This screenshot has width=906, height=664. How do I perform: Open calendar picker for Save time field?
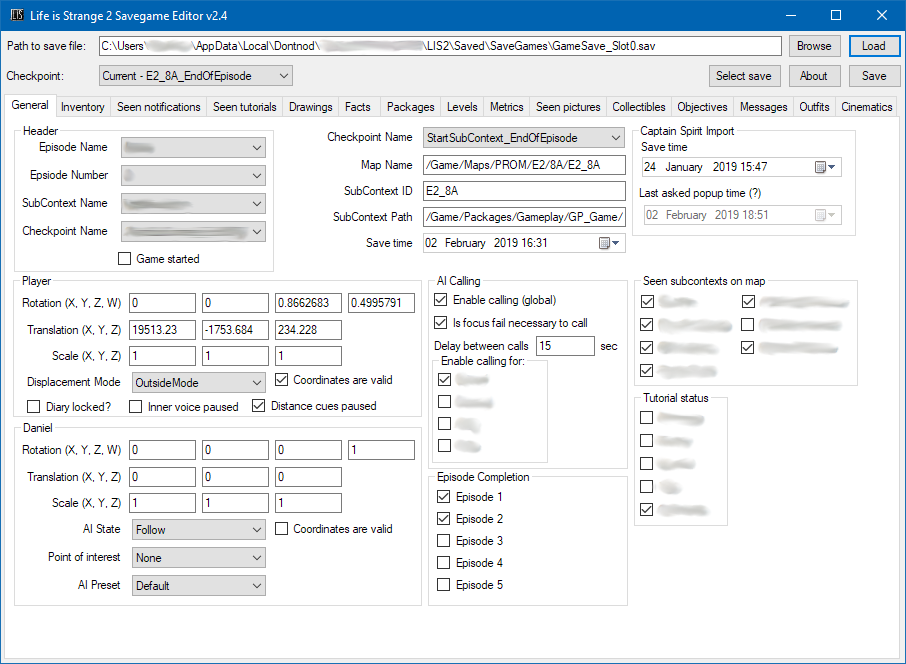coord(608,243)
